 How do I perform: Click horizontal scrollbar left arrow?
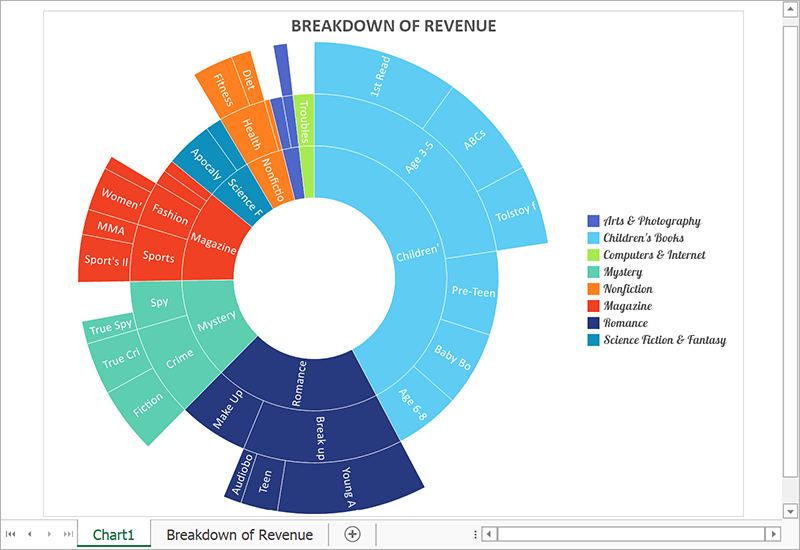(489, 534)
